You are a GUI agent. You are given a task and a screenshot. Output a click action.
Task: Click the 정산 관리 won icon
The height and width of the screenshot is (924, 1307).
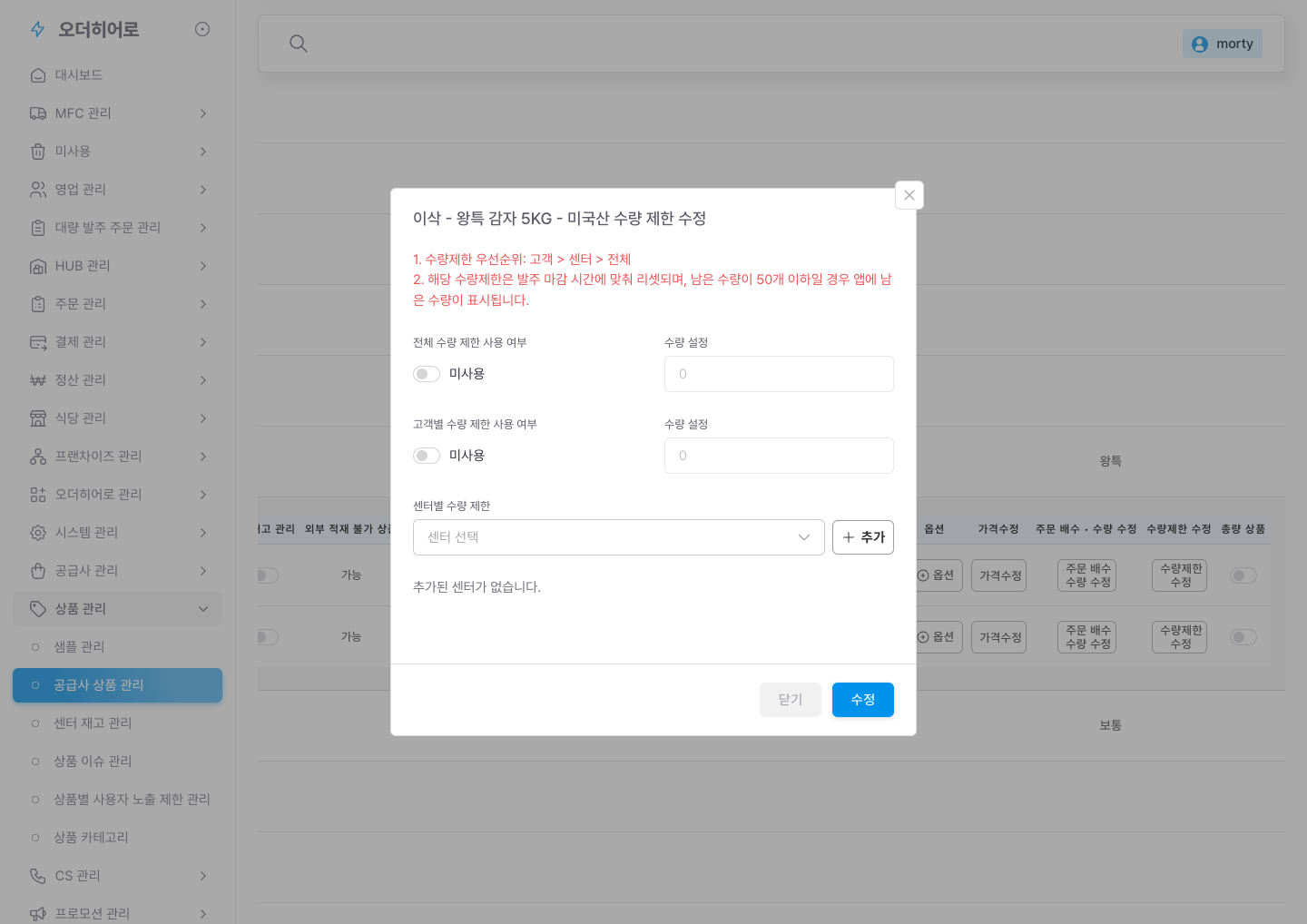coord(38,380)
